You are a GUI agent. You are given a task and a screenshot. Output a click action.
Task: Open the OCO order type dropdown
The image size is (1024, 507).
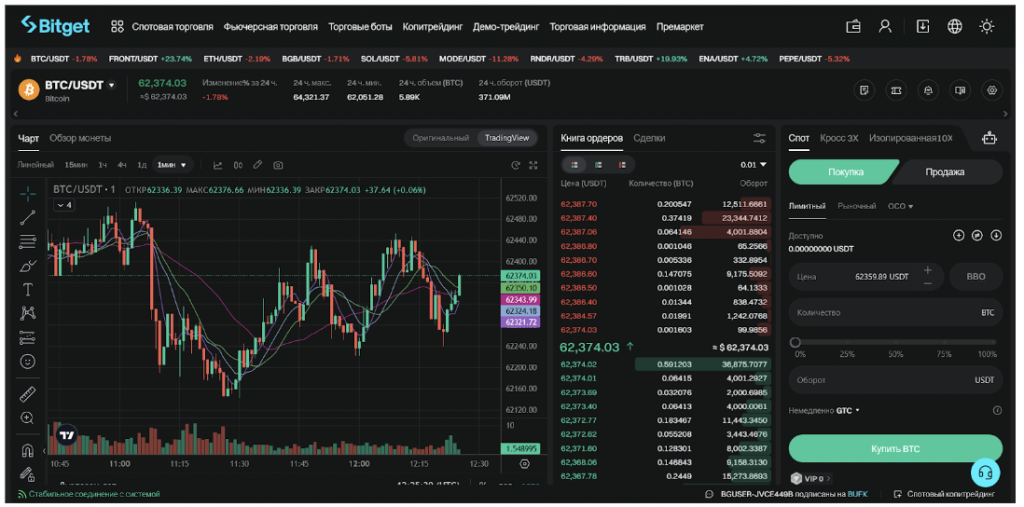(x=900, y=206)
